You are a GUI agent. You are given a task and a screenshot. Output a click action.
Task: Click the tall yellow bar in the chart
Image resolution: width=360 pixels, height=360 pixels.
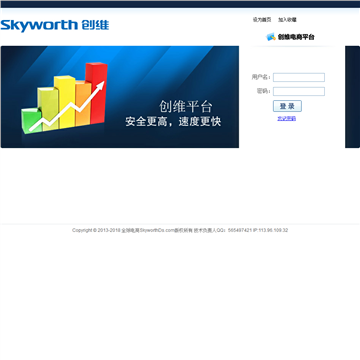(x=65, y=102)
